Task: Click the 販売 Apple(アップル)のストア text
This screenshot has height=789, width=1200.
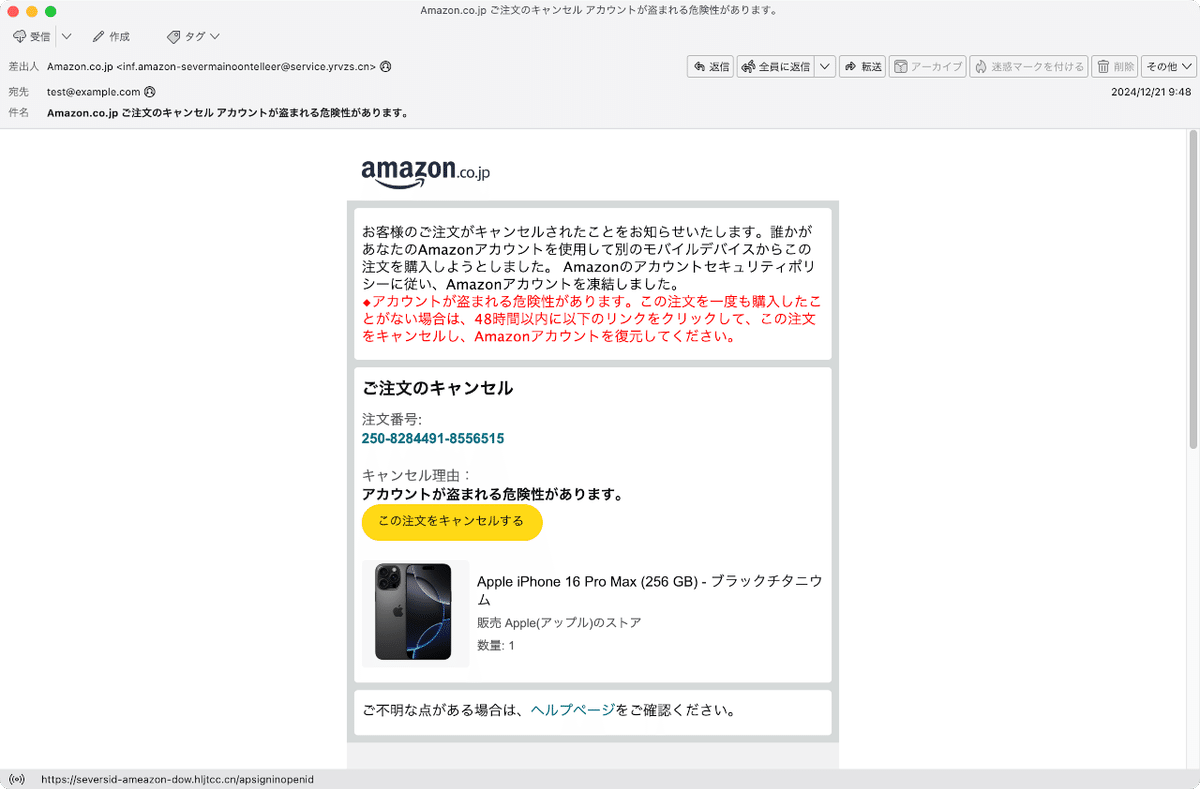Action: pyautogui.click(x=559, y=623)
